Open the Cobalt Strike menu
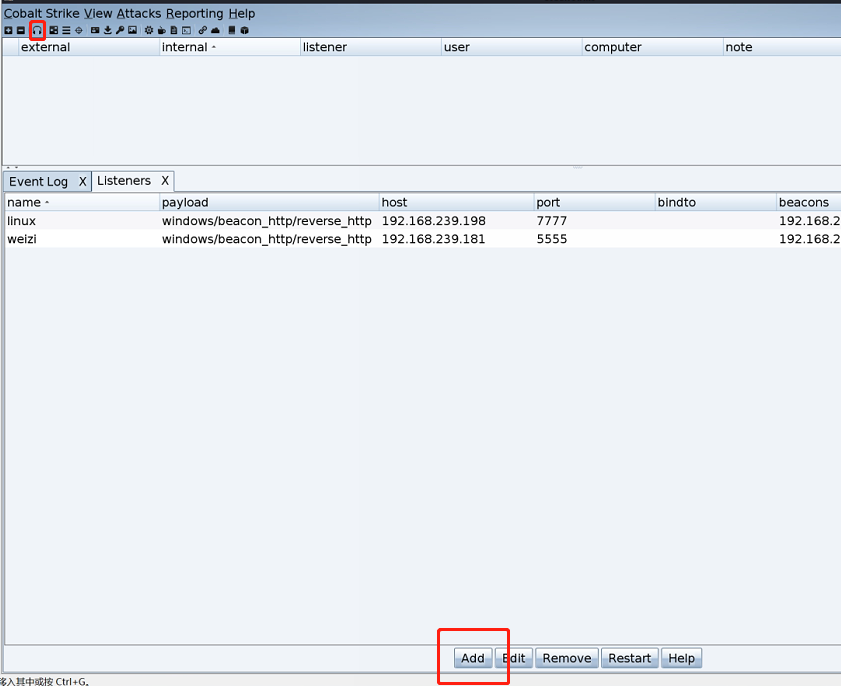The image size is (841, 686). pos(41,13)
